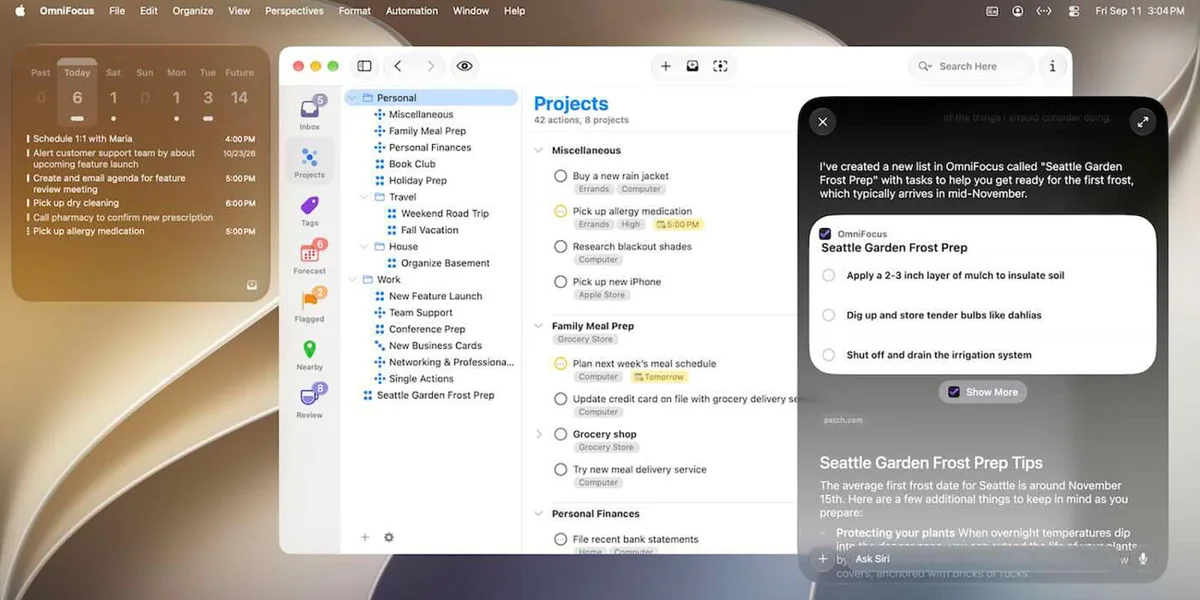Open the Forecast perspective
The image size is (1200, 600).
310,257
